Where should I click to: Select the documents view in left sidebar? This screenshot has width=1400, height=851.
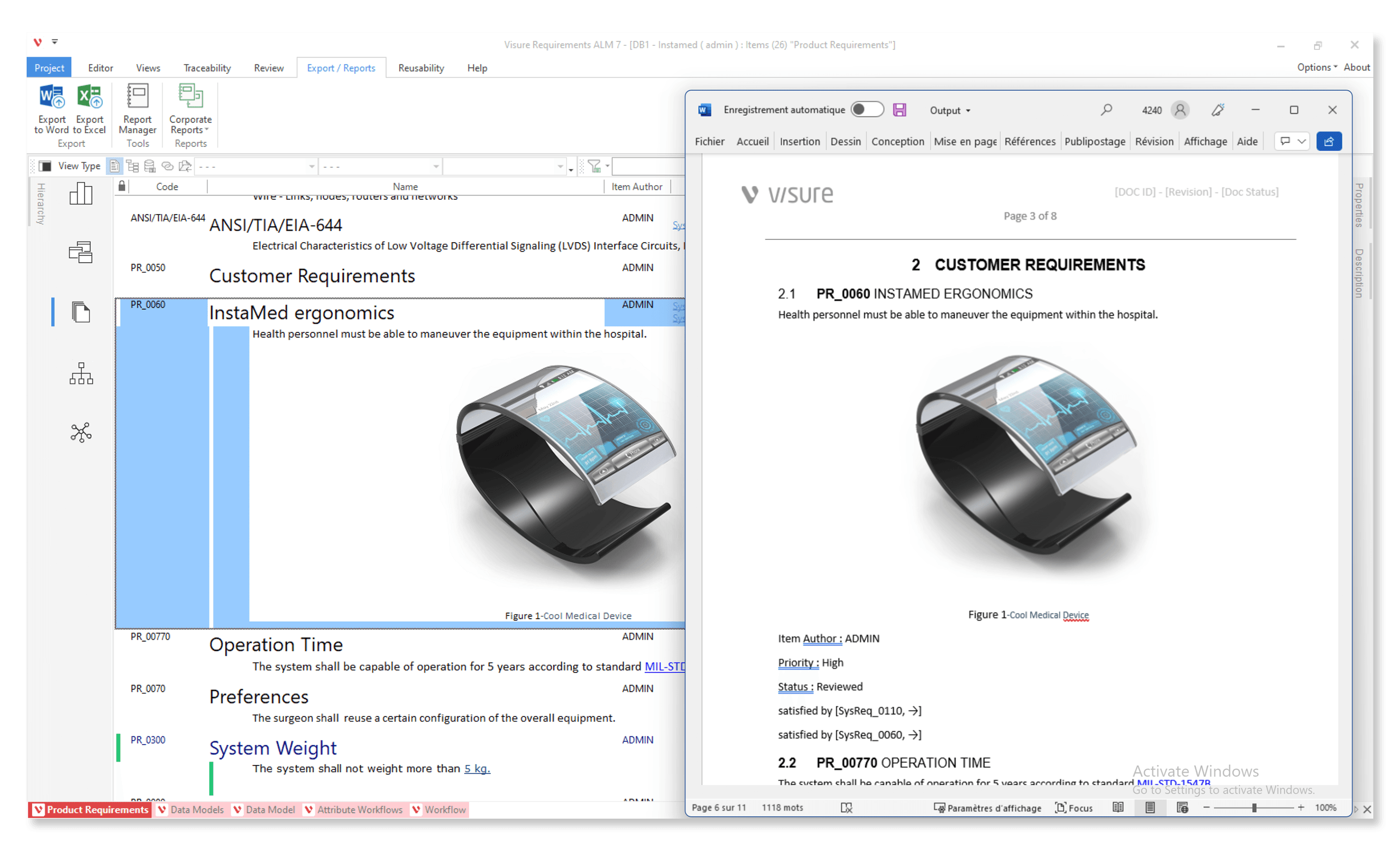(x=81, y=312)
